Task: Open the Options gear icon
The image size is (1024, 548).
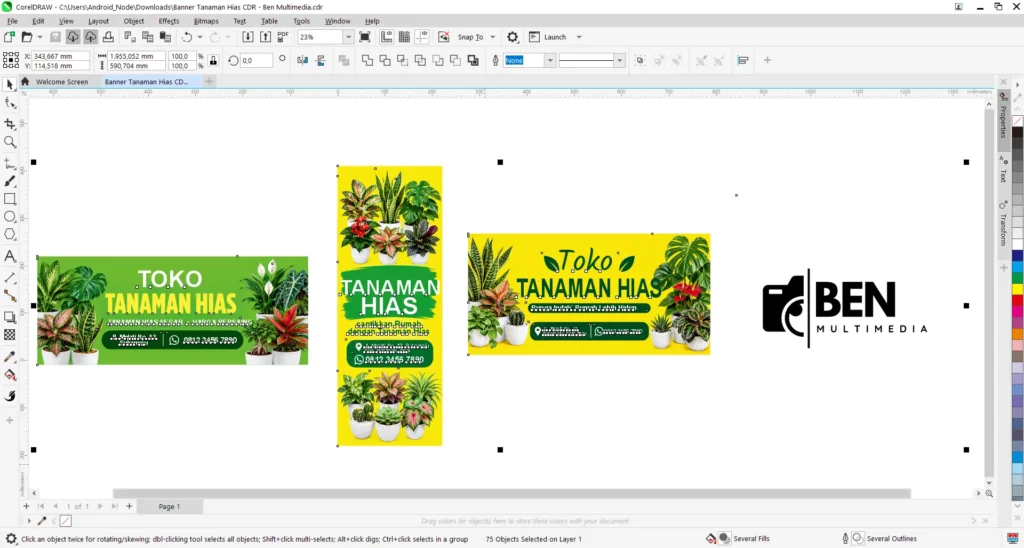Action: point(513,37)
